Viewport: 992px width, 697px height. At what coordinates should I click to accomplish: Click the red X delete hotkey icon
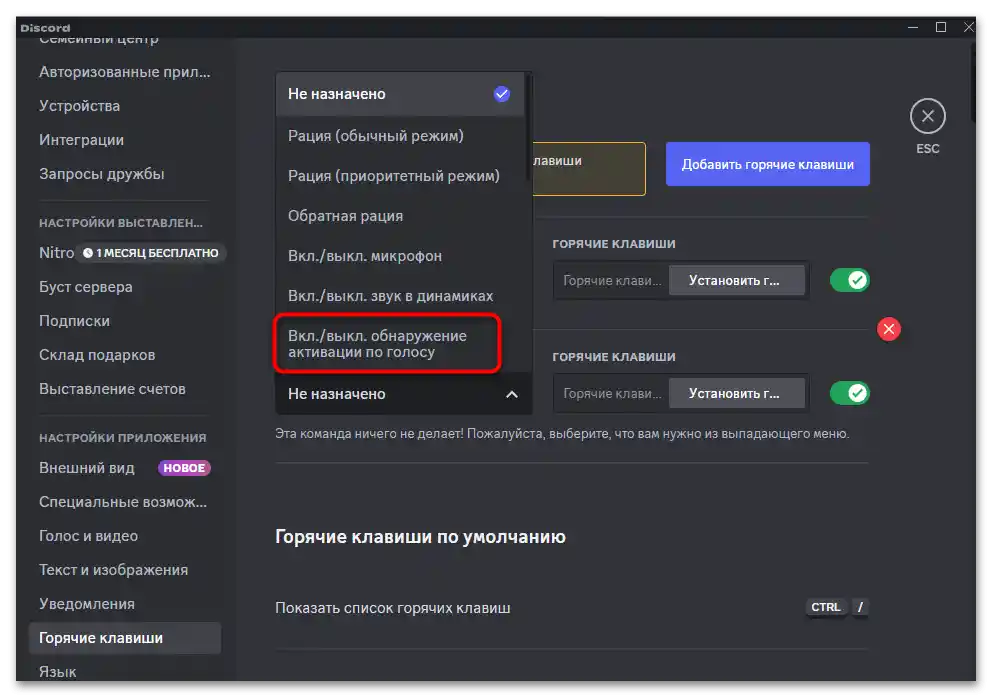[888, 328]
